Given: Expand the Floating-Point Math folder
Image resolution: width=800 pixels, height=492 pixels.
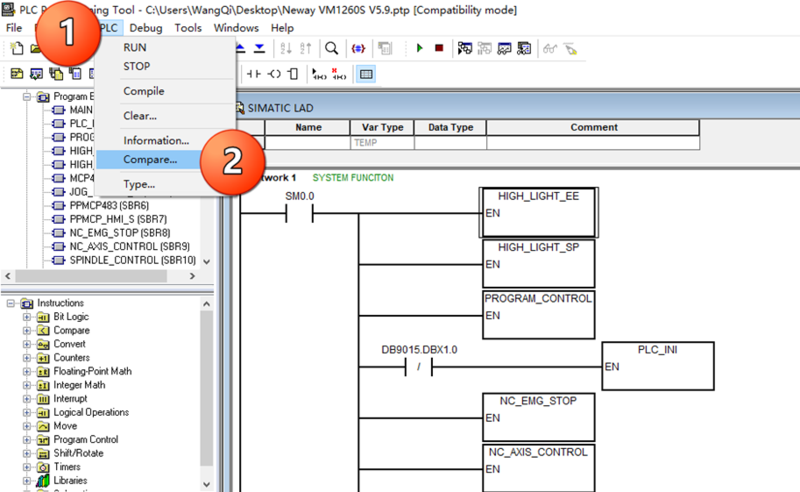Looking at the screenshot, I should (x=27, y=372).
